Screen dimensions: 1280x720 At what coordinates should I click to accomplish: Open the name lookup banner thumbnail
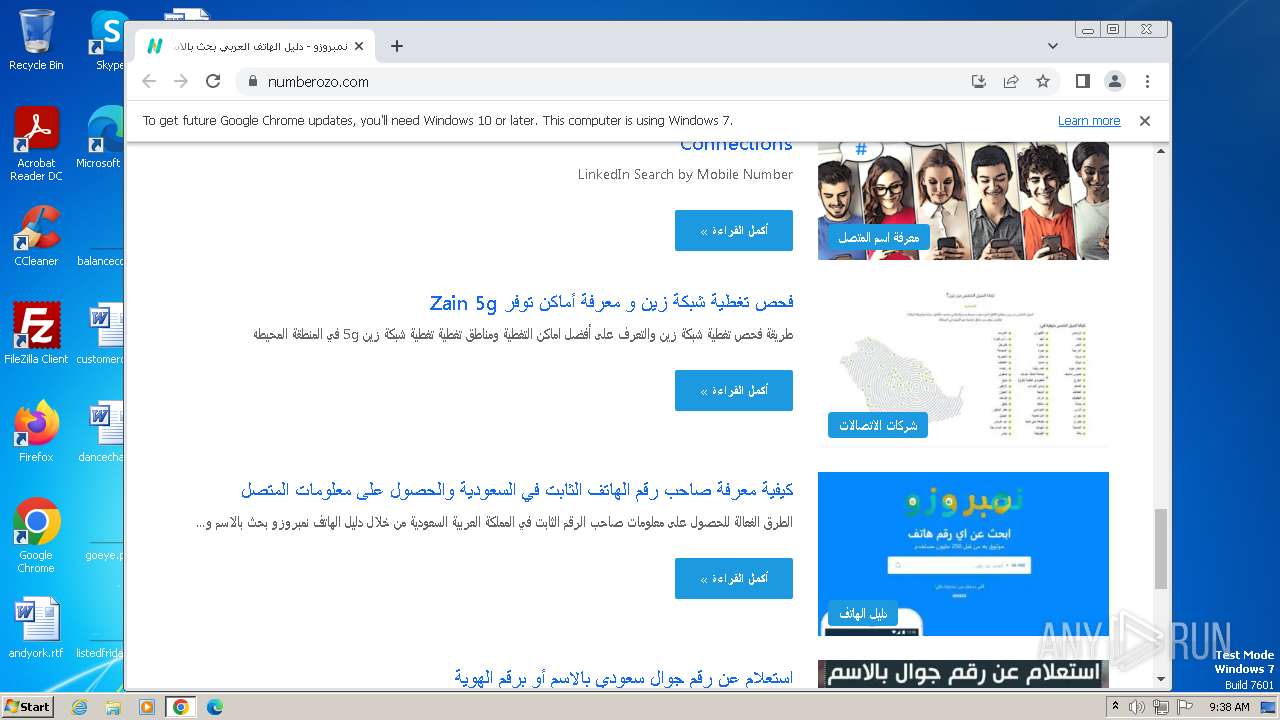(x=963, y=674)
